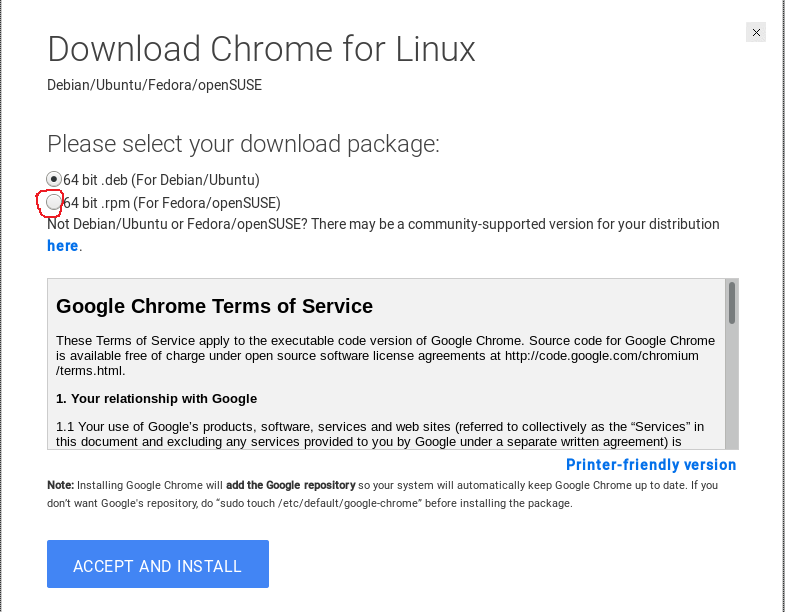The height and width of the screenshot is (612, 785).
Task: Open the community-supported 'here' link
Action: [63, 246]
